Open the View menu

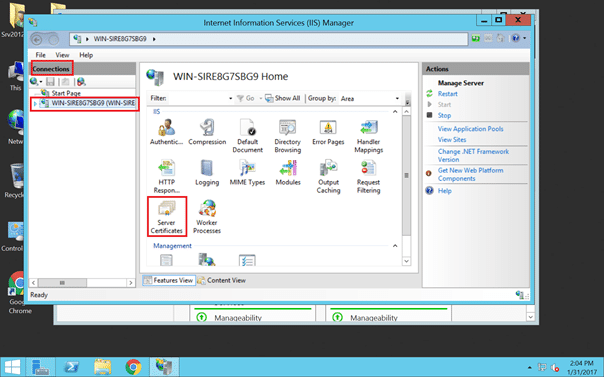(x=62, y=55)
